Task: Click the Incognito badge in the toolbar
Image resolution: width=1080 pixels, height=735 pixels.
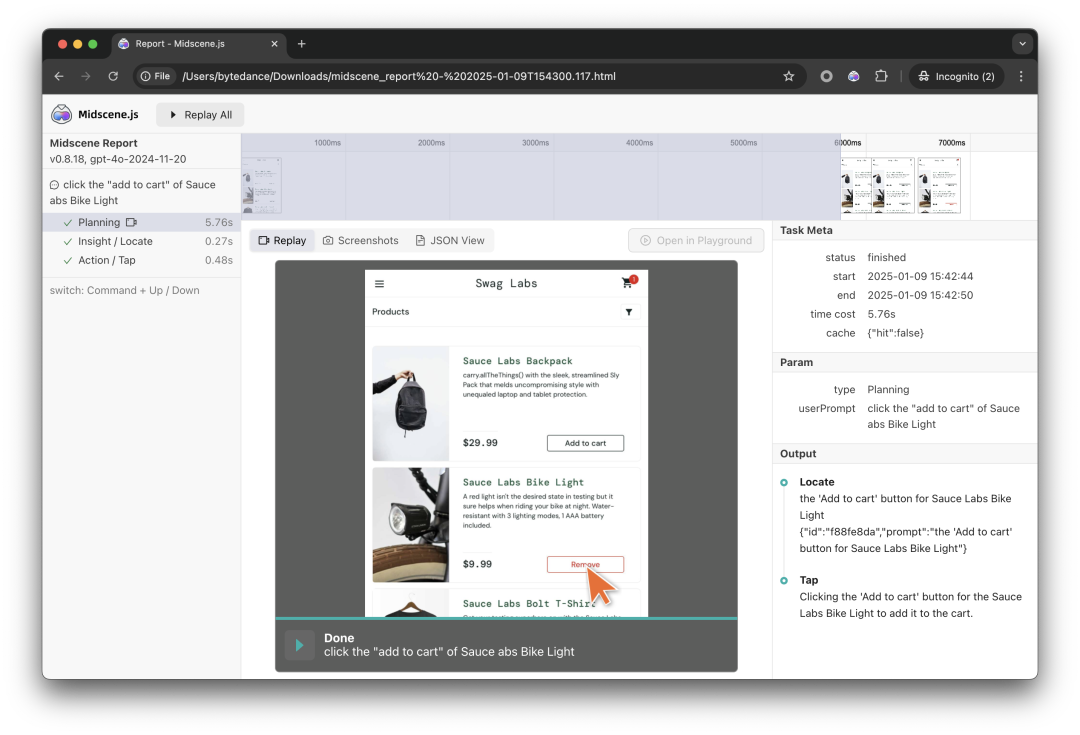Action: (956, 75)
